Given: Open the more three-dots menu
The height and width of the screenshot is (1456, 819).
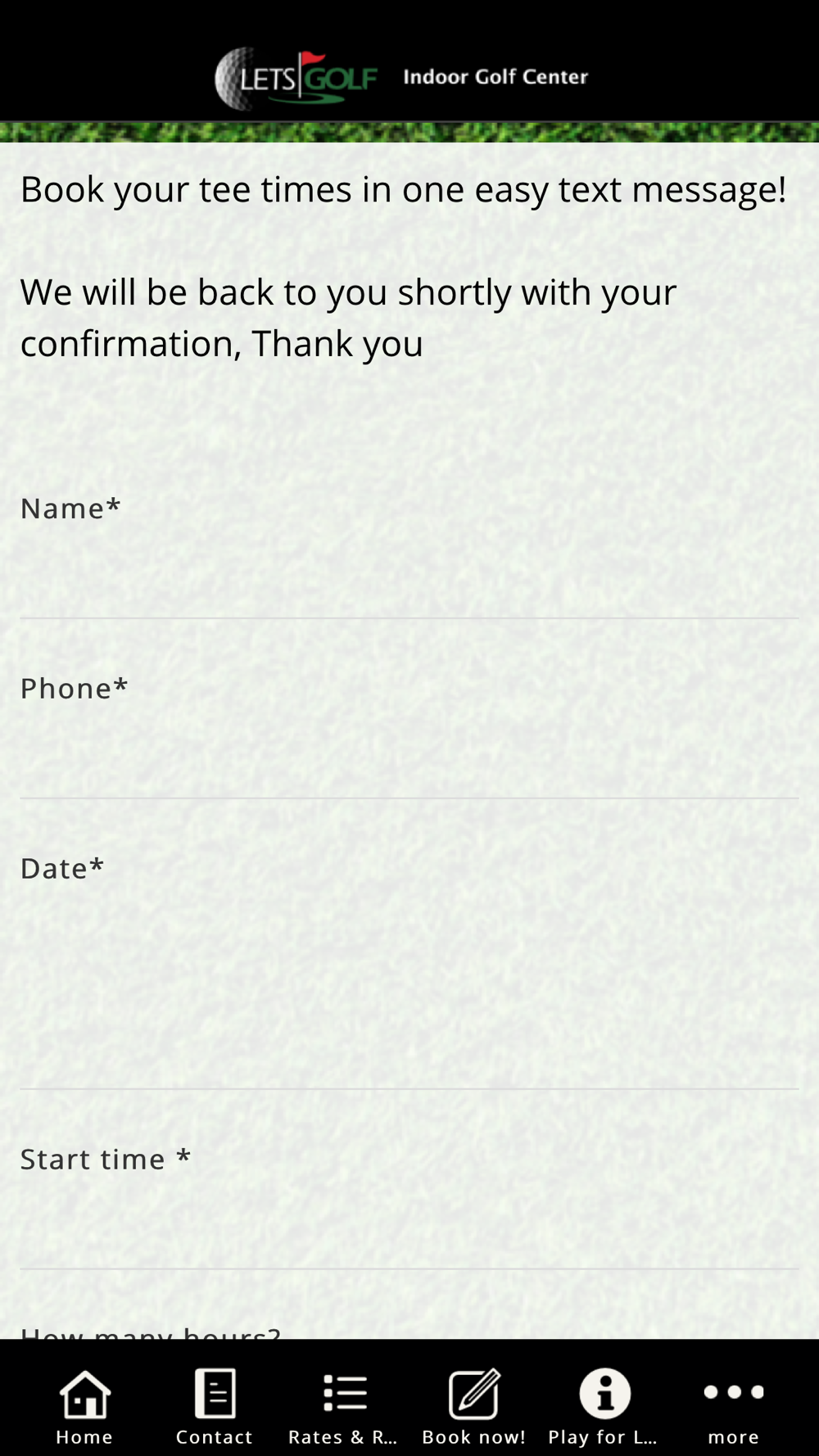Looking at the screenshot, I should (x=734, y=1392).
